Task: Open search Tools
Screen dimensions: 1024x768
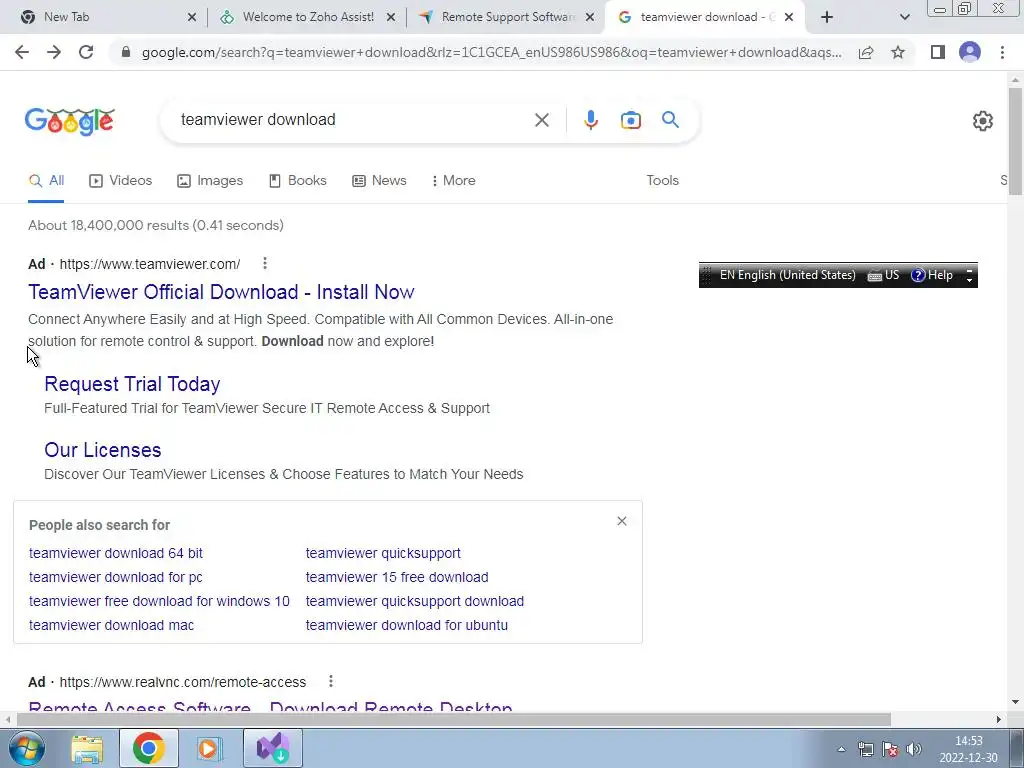Action: [x=662, y=180]
